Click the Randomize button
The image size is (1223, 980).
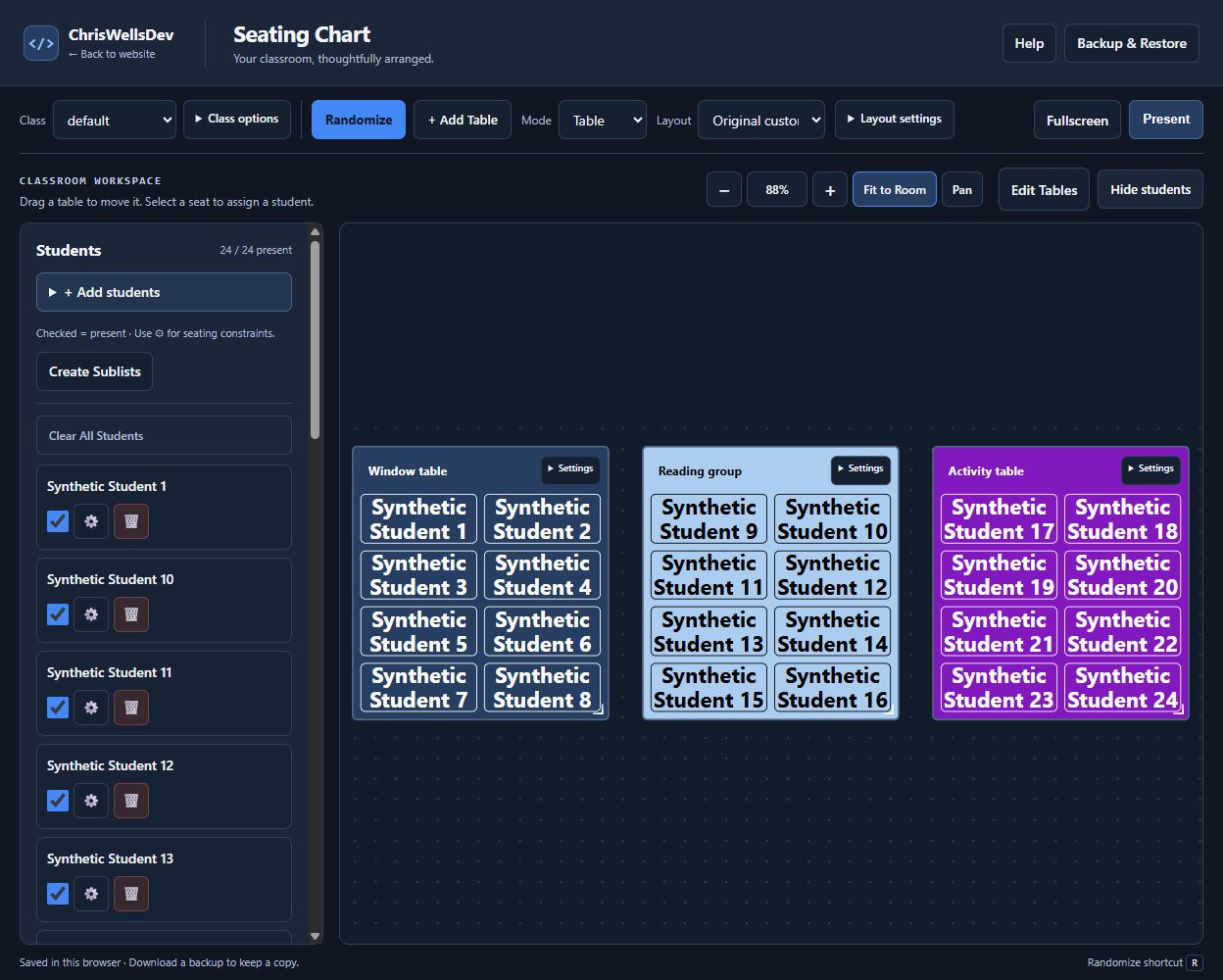(x=359, y=120)
